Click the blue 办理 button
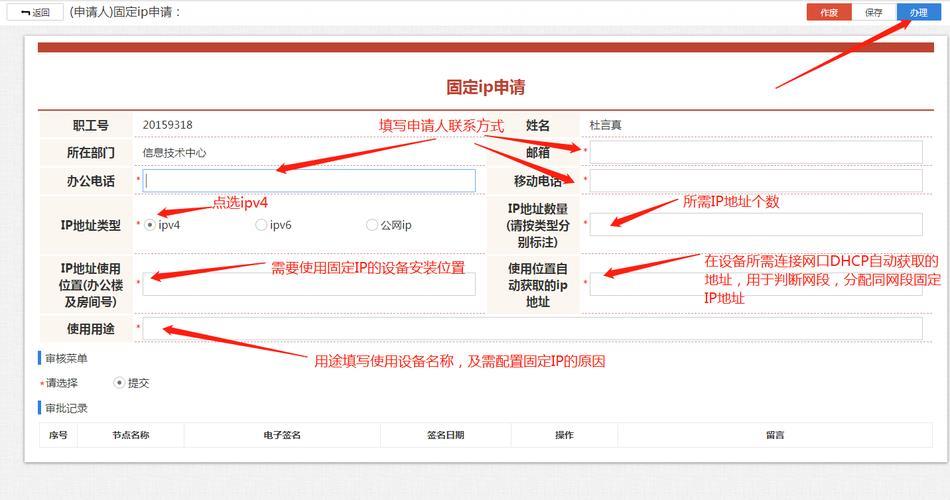This screenshot has width=950, height=500. (x=918, y=12)
